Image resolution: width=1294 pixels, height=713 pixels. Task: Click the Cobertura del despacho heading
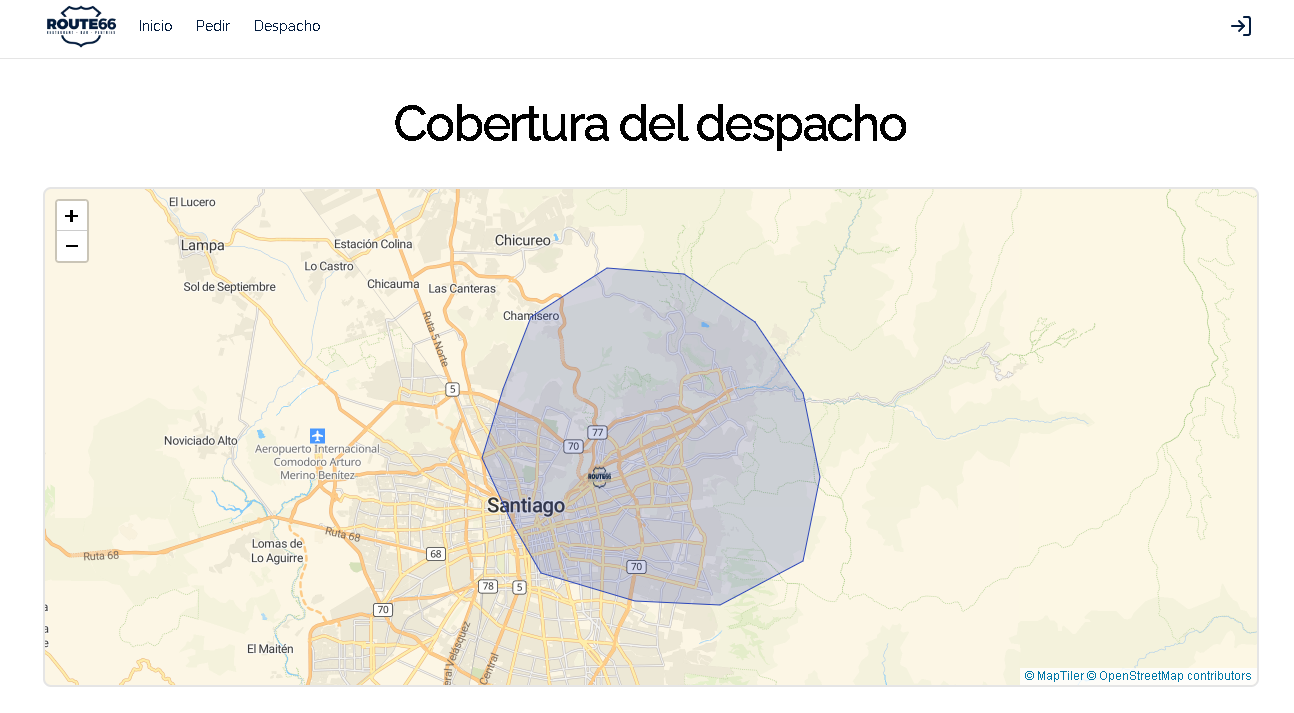pos(650,124)
